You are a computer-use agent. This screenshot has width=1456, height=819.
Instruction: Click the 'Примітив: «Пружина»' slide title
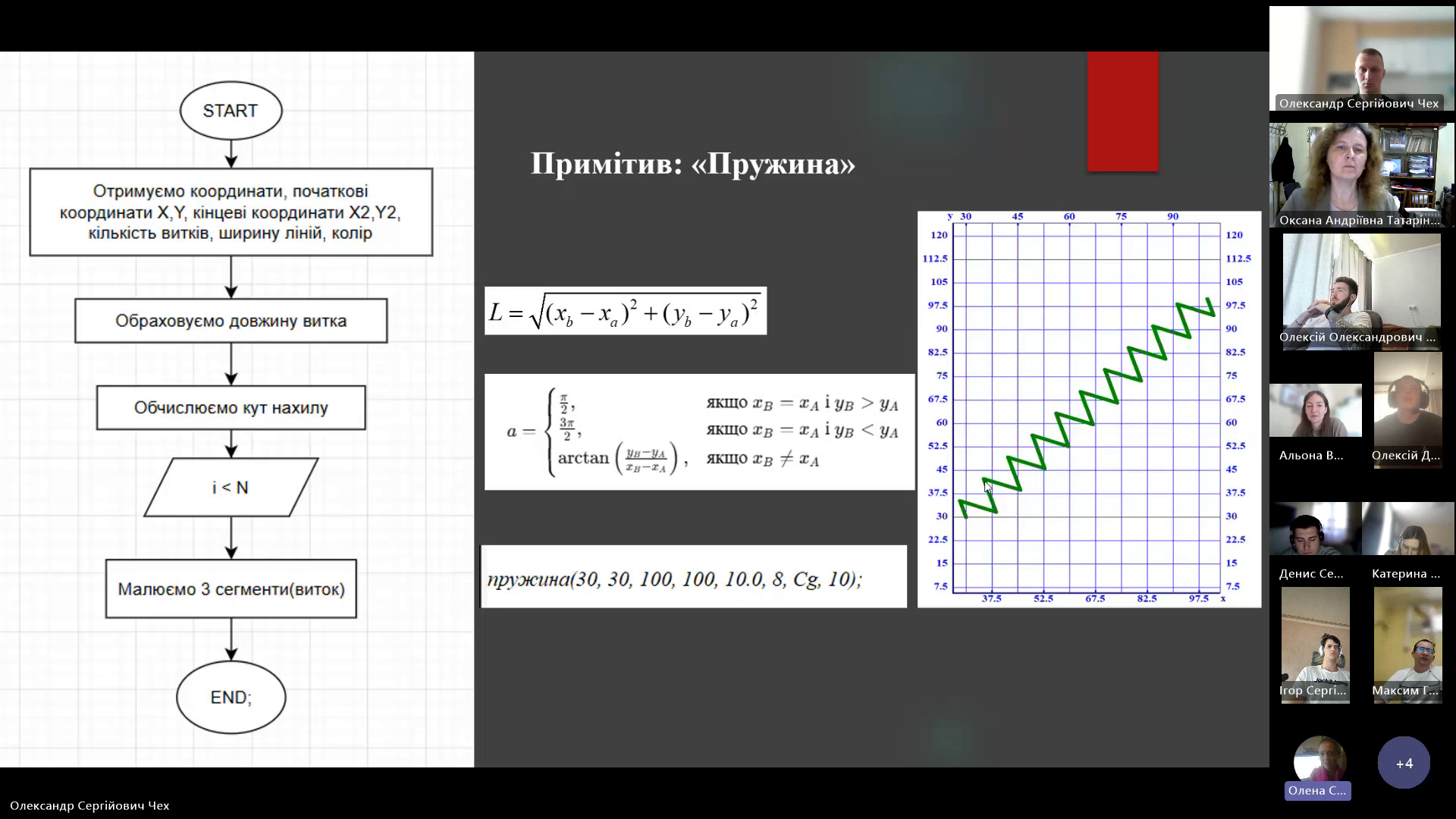pyautogui.click(x=692, y=164)
